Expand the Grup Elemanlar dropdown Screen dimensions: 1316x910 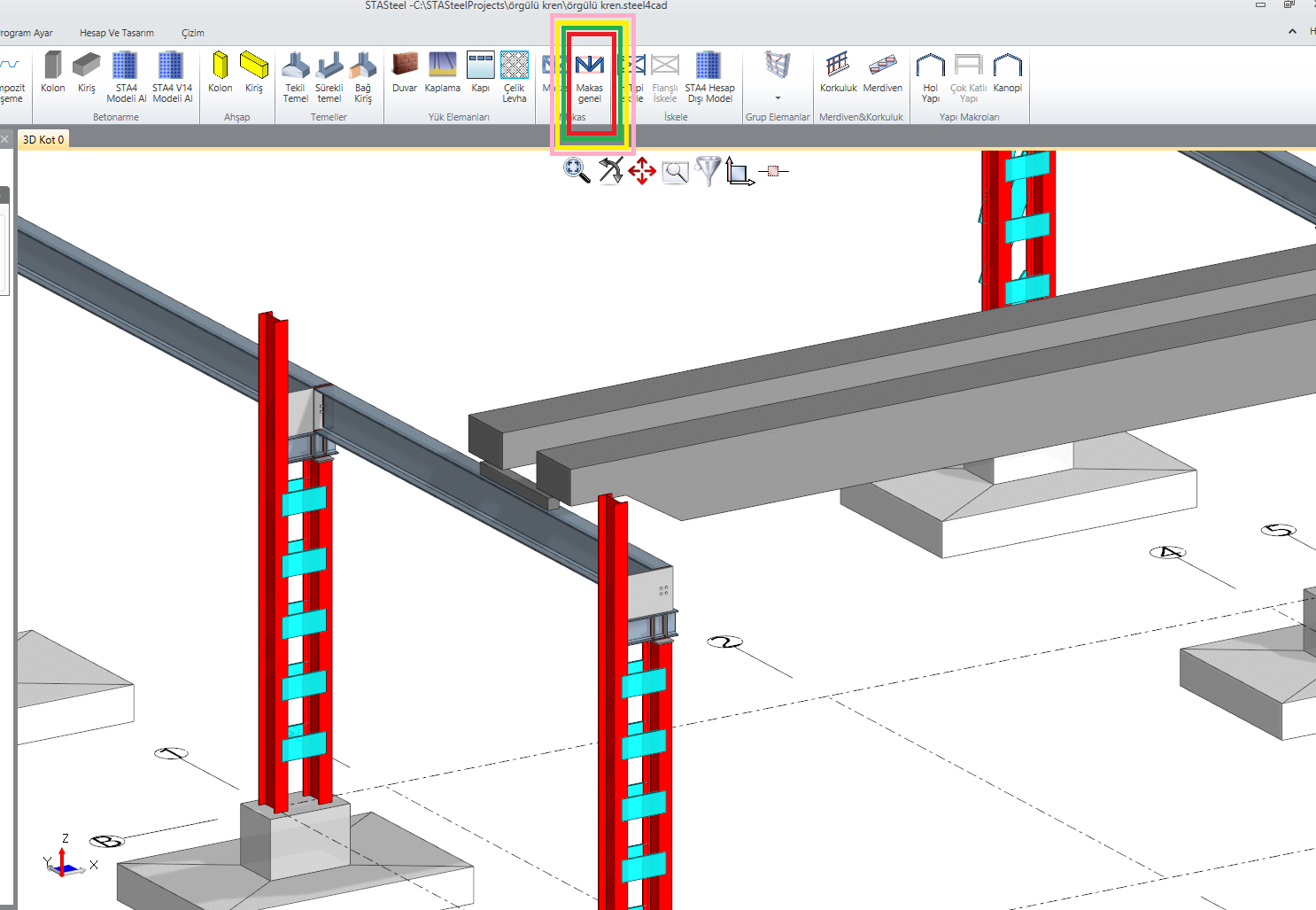pos(778,98)
